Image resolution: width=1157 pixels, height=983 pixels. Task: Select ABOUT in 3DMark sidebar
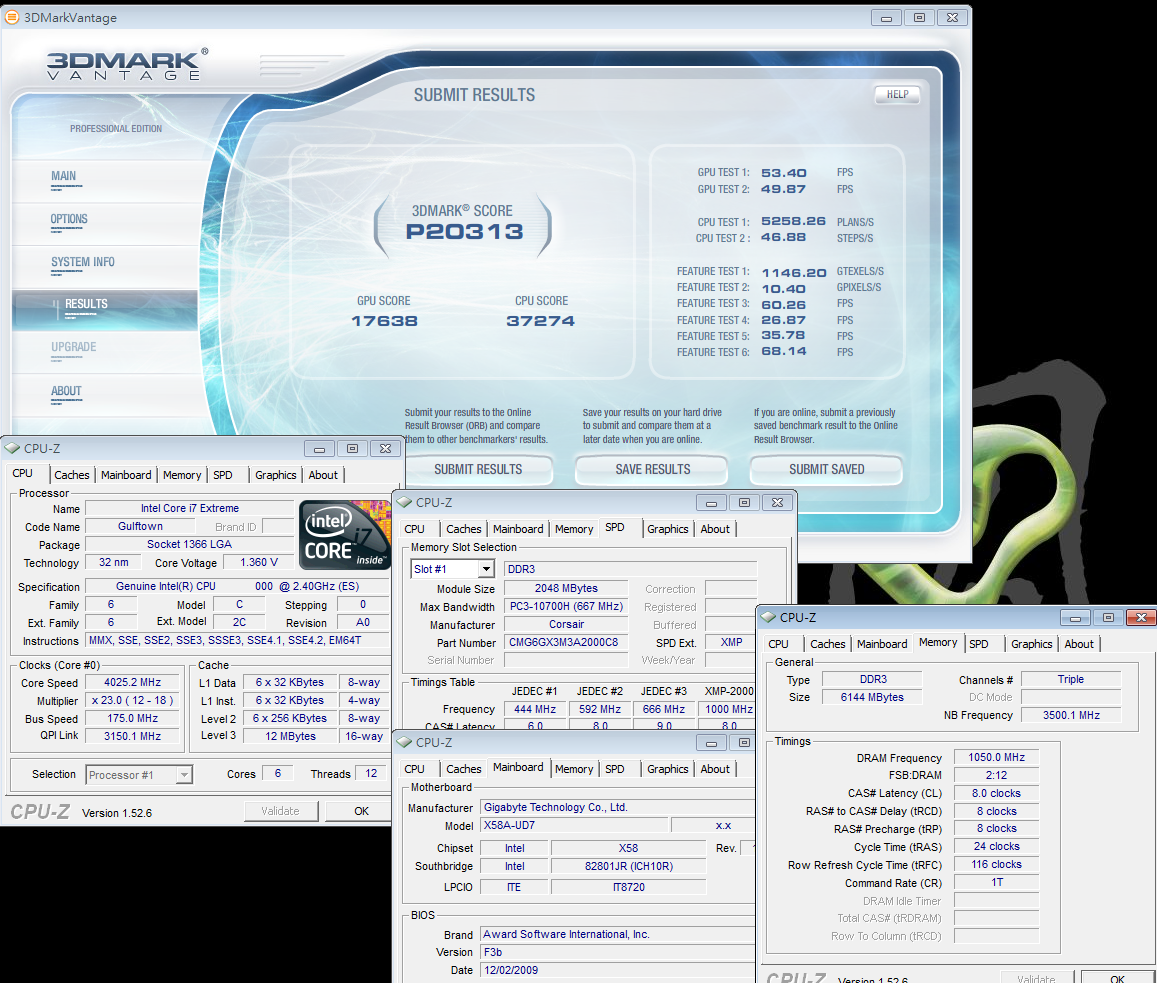click(x=66, y=391)
